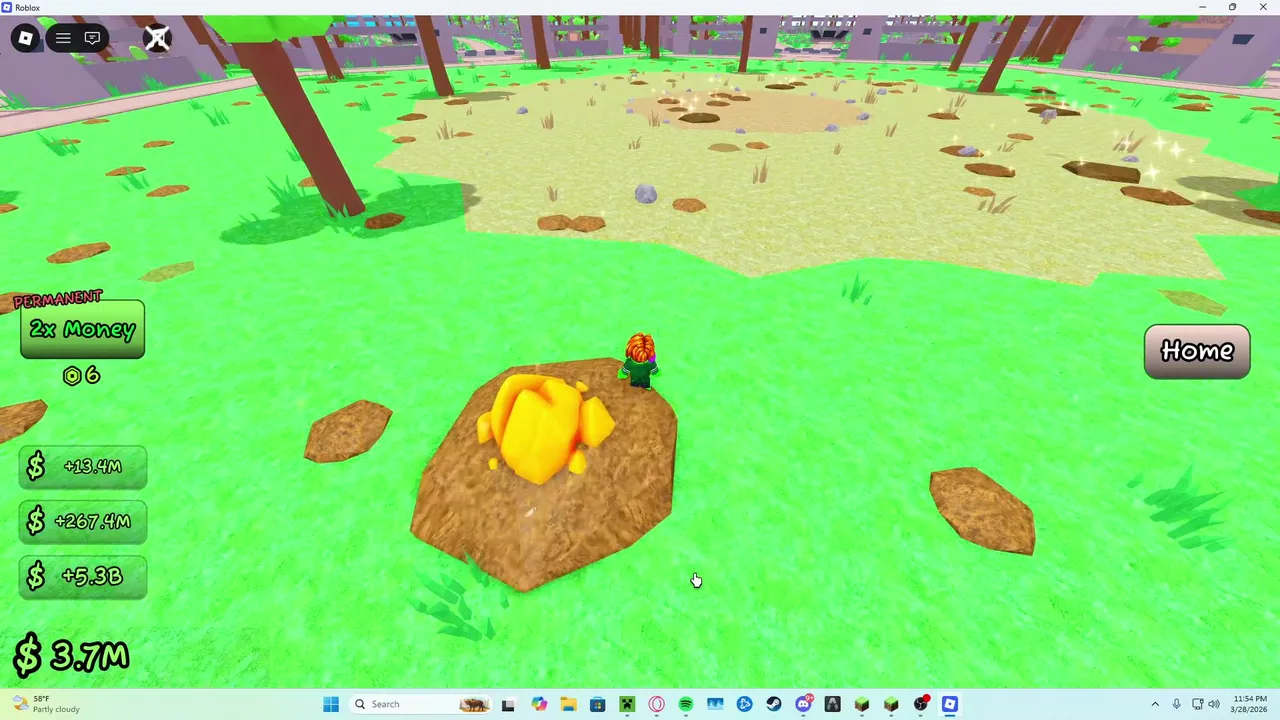Open the weather widget showing 58°F

(x=45, y=704)
